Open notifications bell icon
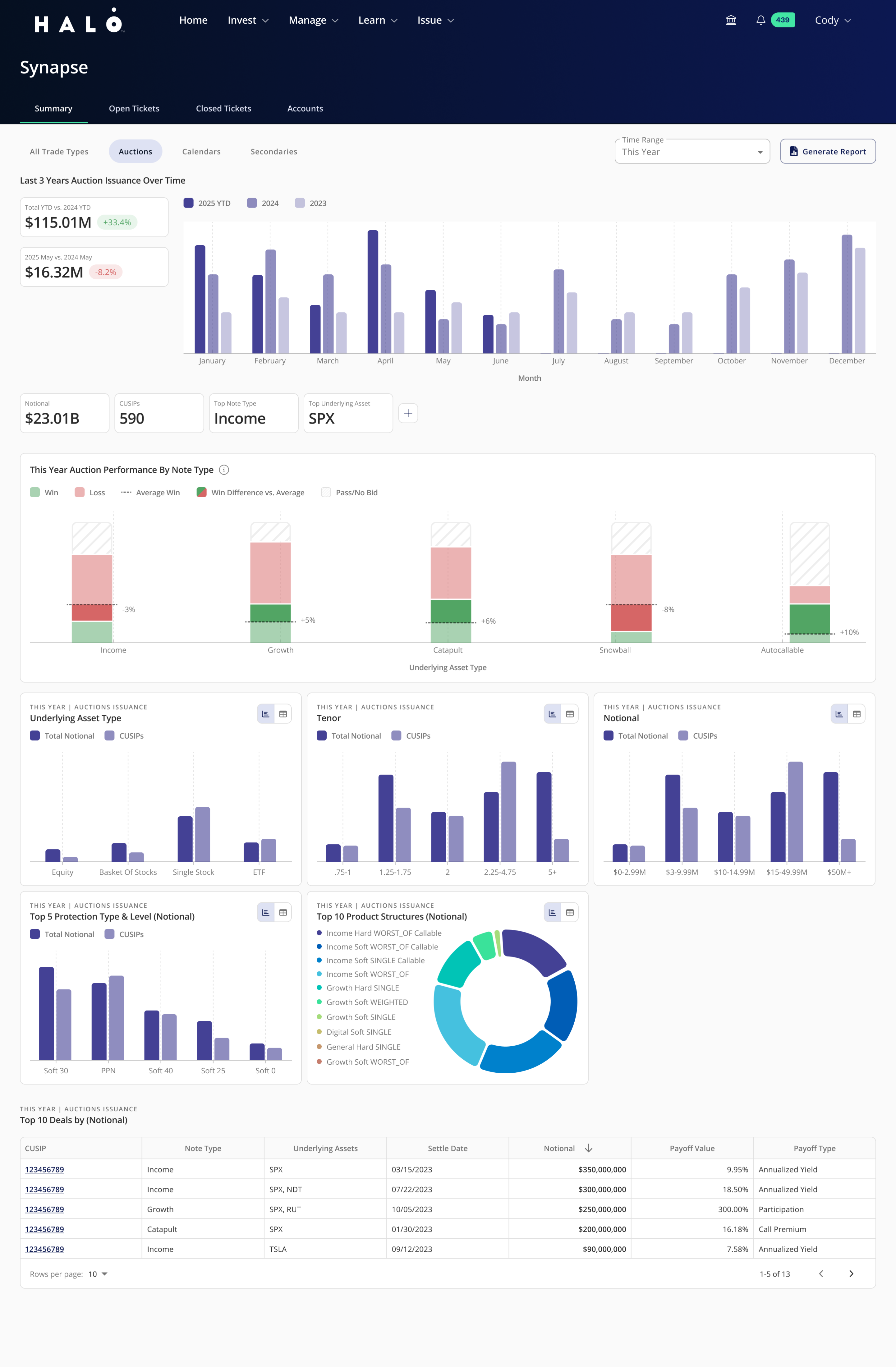 (x=761, y=20)
